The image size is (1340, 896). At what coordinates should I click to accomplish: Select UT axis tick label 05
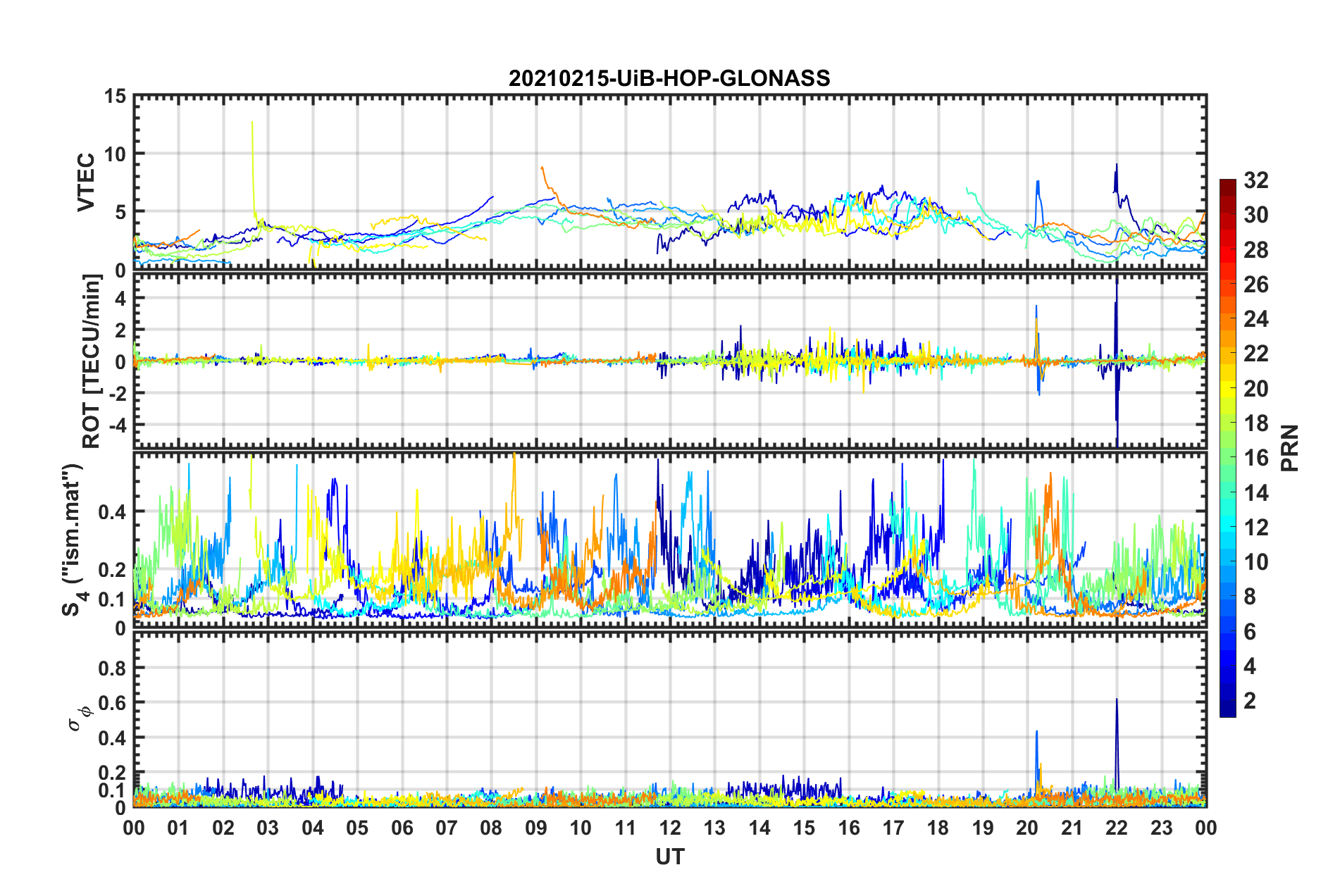(x=357, y=828)
